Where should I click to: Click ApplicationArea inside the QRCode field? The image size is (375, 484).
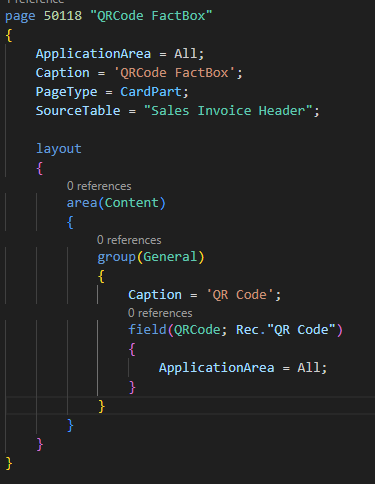pos(216,368)
